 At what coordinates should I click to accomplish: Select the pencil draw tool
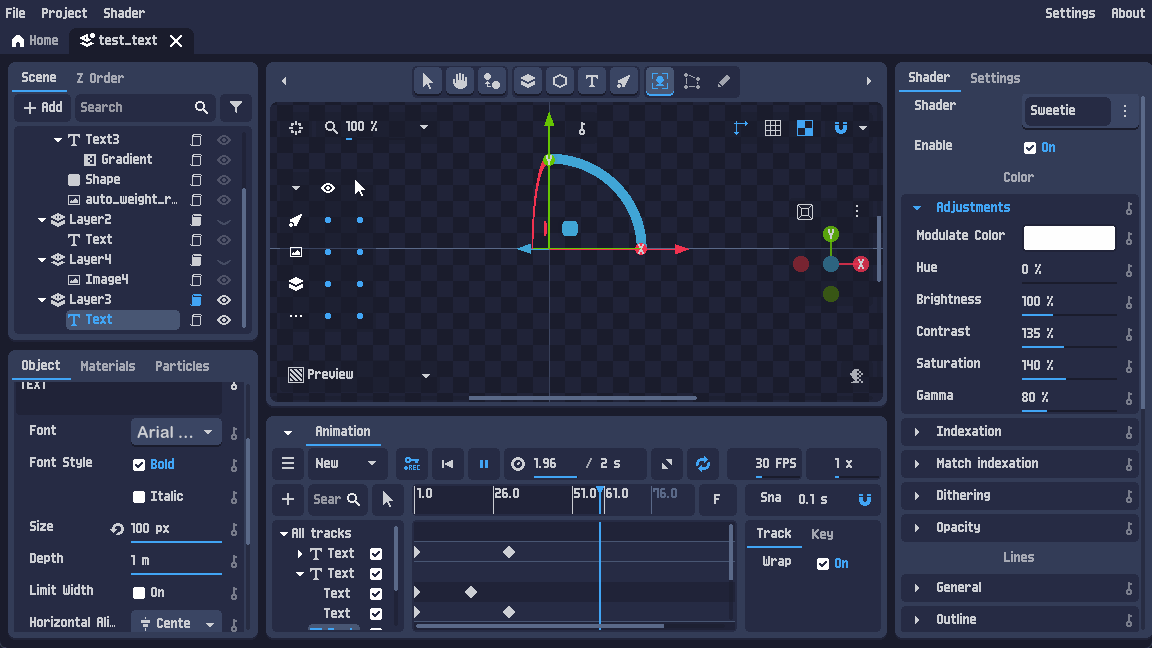(724, 82)
